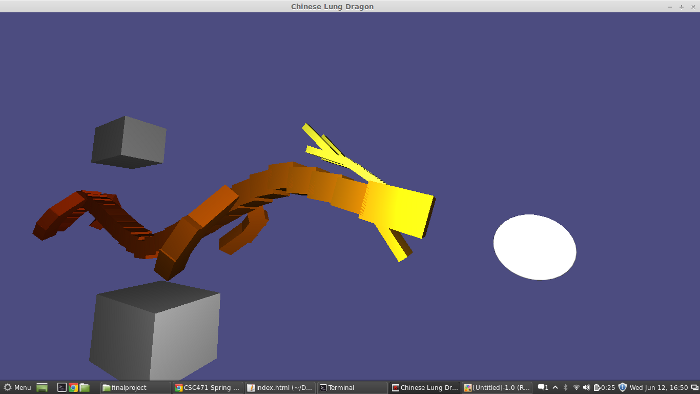Open the clock showing Wed Jun 12, 16:50
The width and height of the screenshot is (700, 394).
pos(658,387)
